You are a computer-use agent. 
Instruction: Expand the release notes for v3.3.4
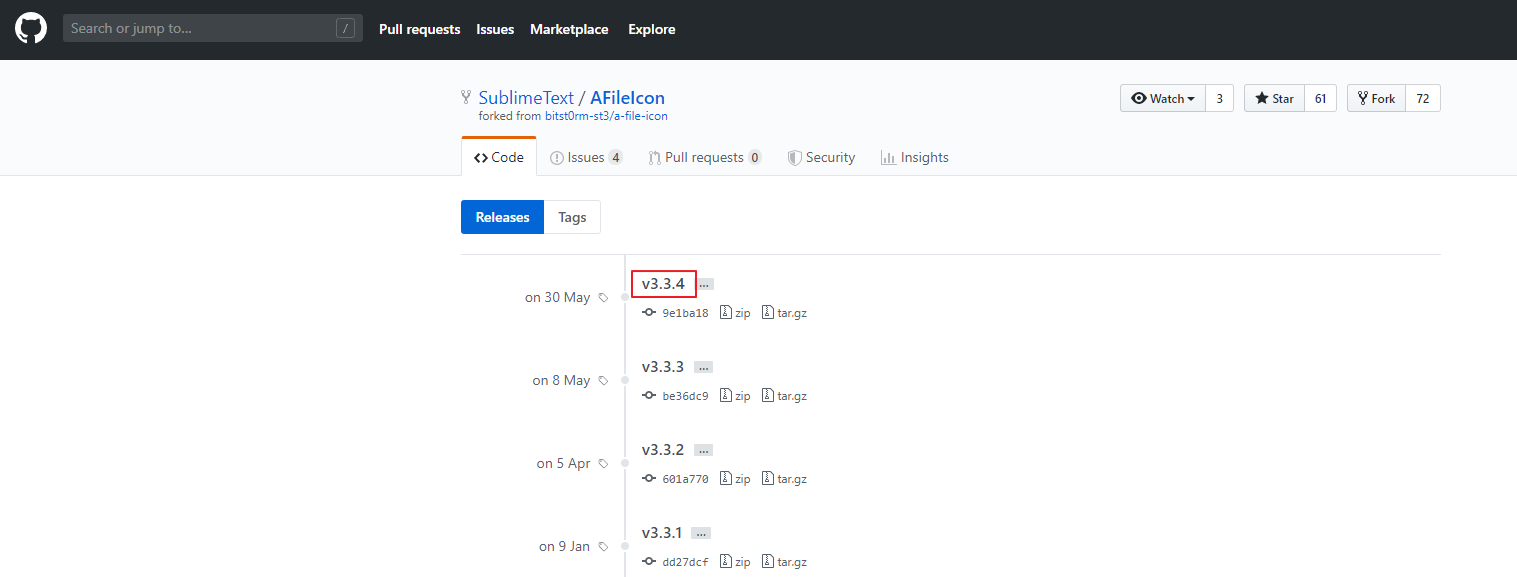(704, 283)
